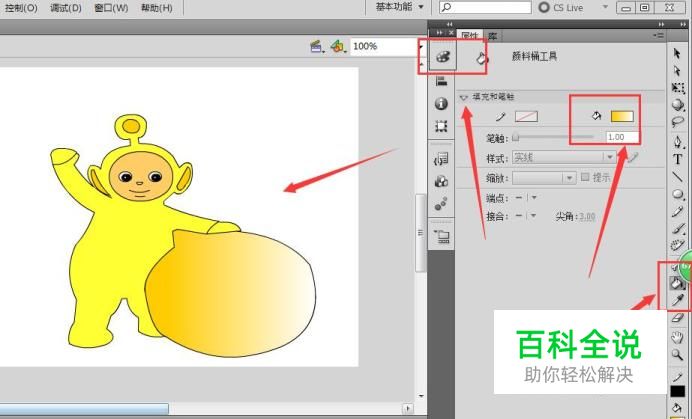Click the CS Live button

point(562,8)
